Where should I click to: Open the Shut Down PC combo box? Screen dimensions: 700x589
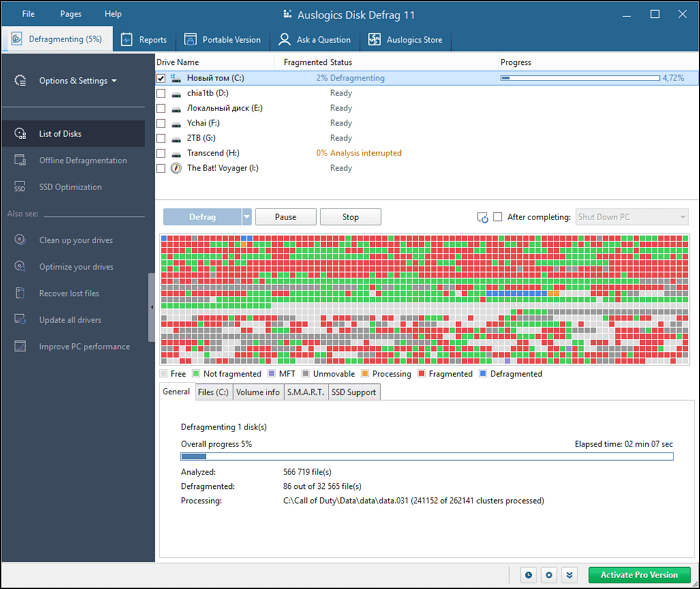pos(632,217)
